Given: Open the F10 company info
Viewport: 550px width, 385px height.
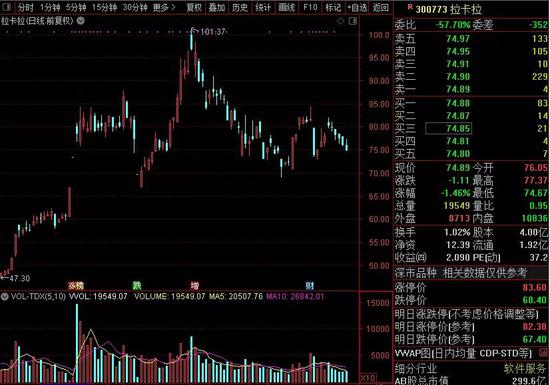Looking at the screenshot, I should (310, 7).
